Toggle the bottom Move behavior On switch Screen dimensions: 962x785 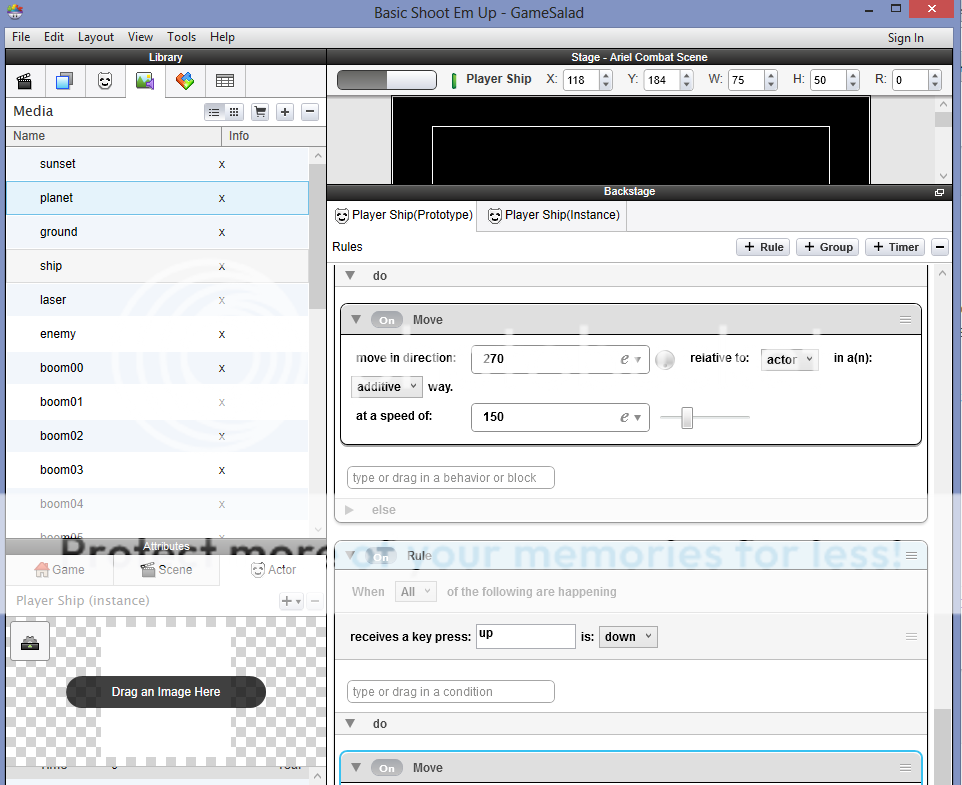pyautogui.click(x=387, y=768)
